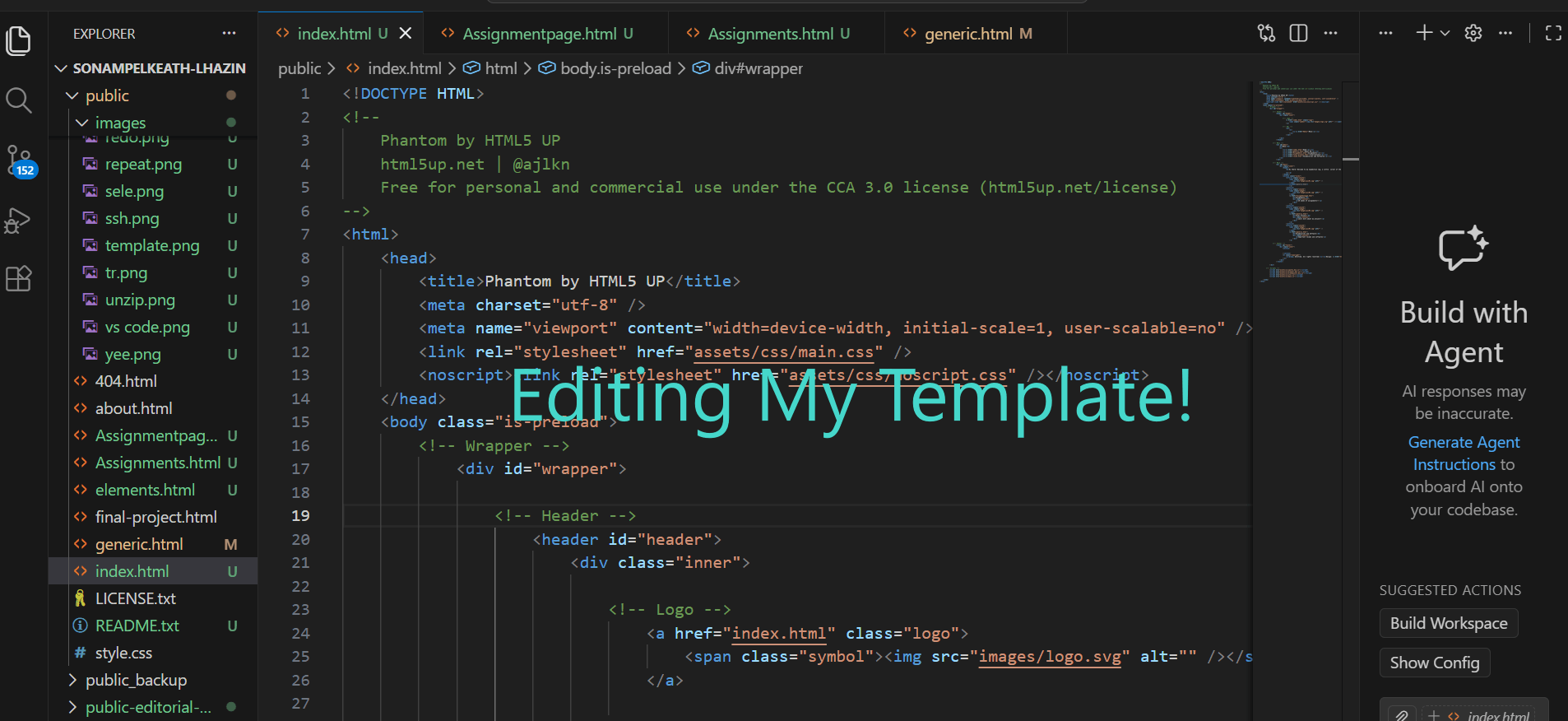Click the attach context paperclip icon
The height and width of the screenshot is (721, 1568).
[x=1403, y=715]
